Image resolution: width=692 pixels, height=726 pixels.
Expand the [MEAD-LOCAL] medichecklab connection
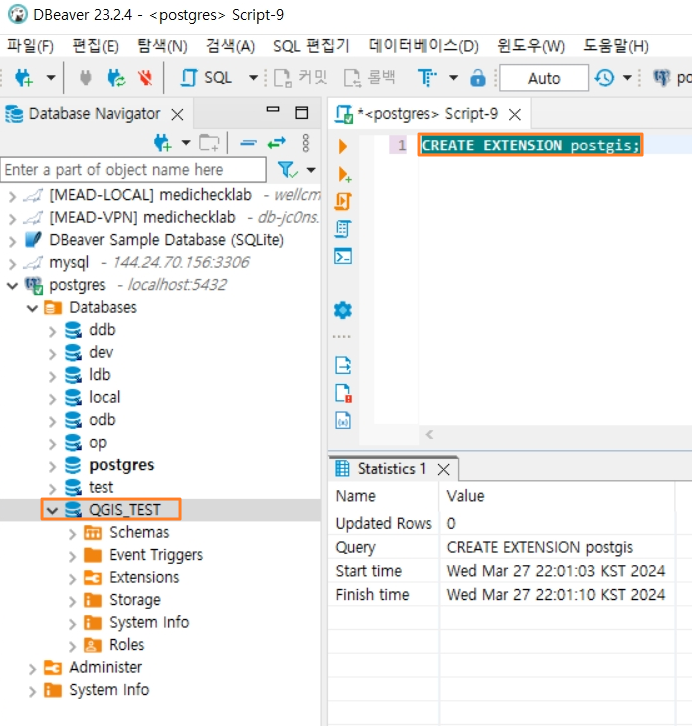pyautogui.click(x=12, y=196)
